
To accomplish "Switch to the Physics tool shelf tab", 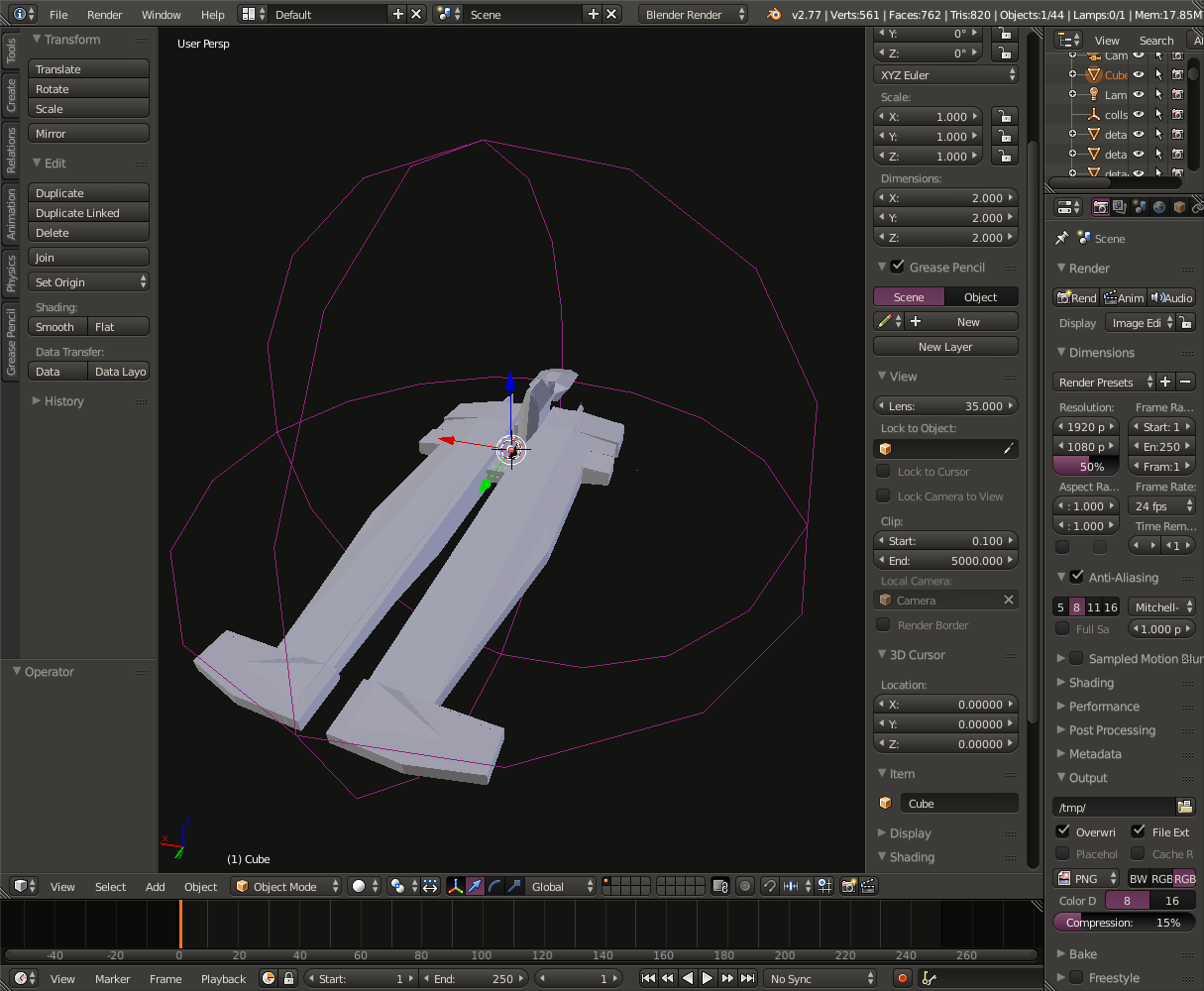I will tap(11, 273).
